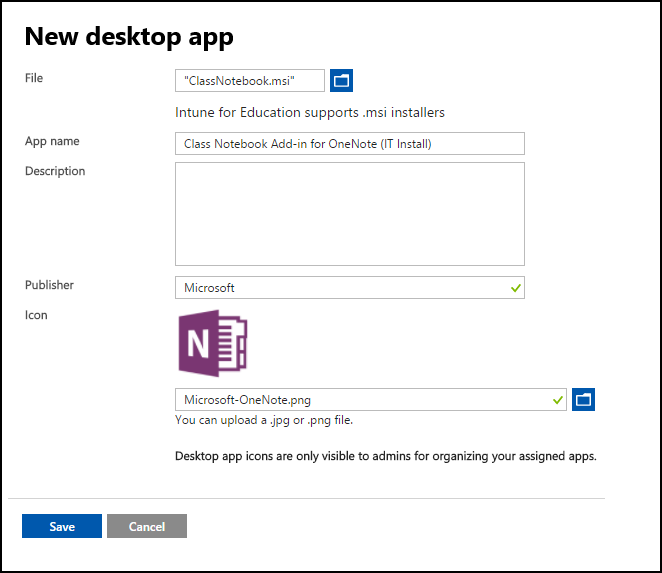Click the Publisher label
The width and height of the screenshot is (662, 573).
[x=49, y=285]
